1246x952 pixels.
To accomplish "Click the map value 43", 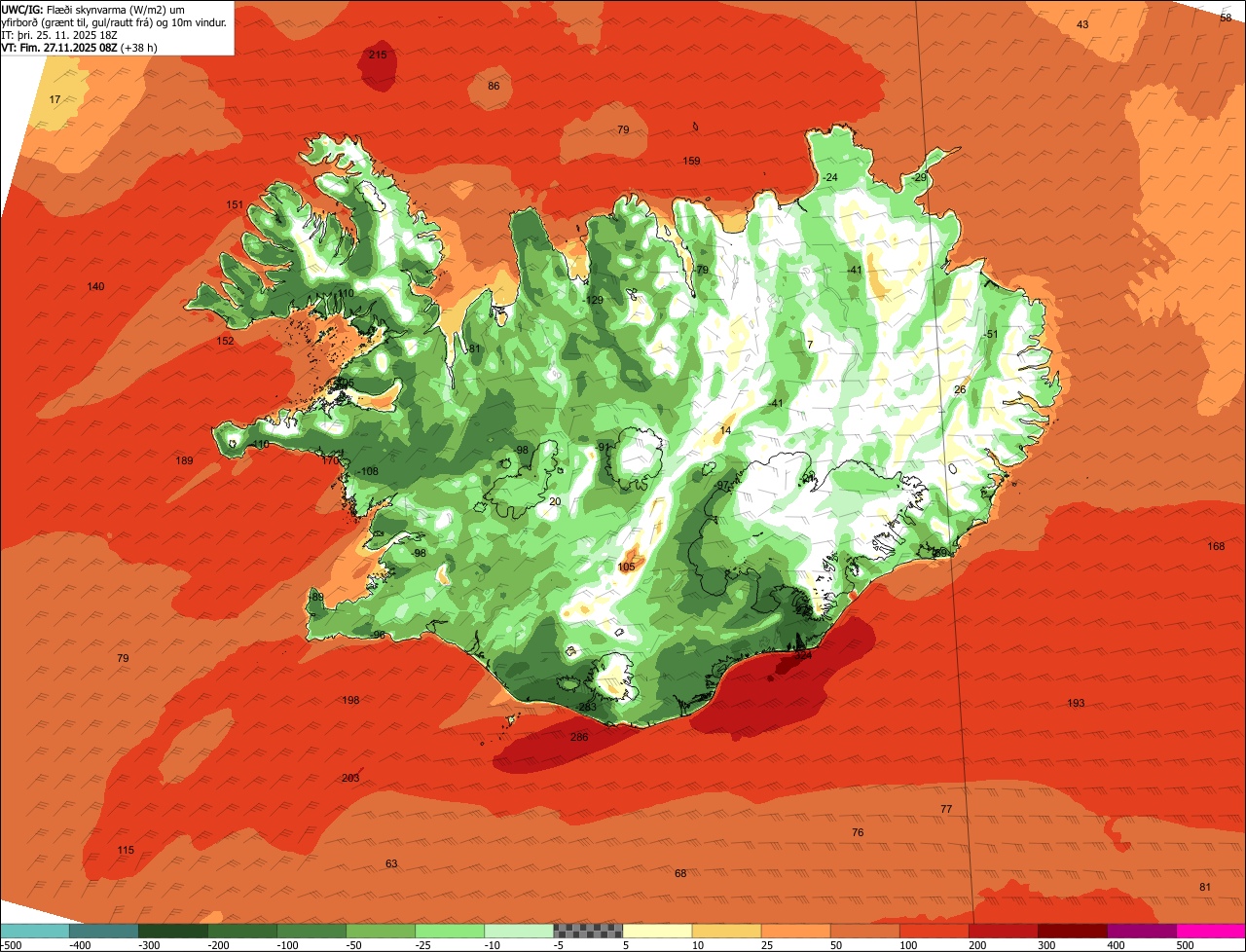I will pos(1082,23).
